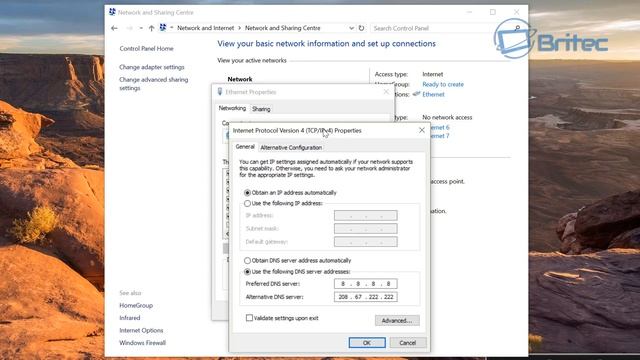Select Obtain an IP address automatically
The image size is (640, 360).
point(247,193)
